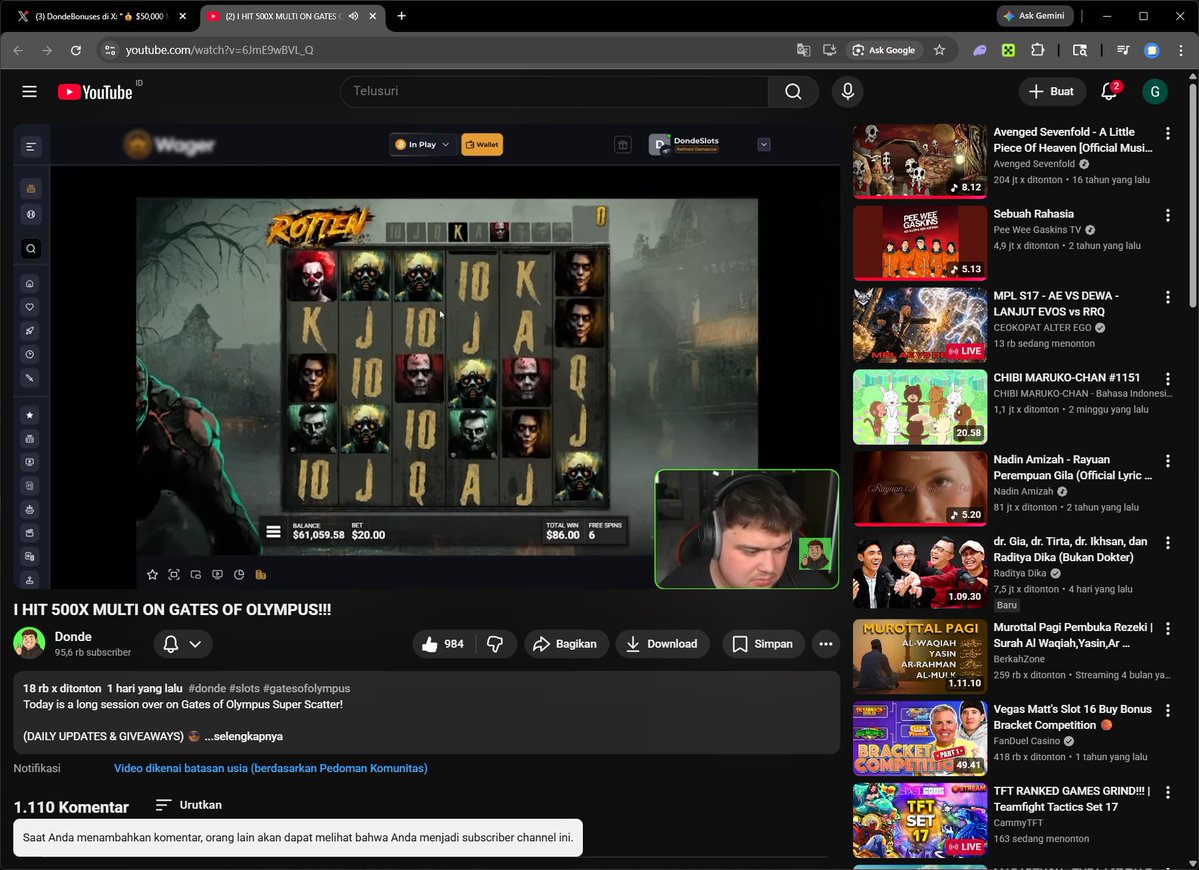1199x870 pixels.
Task: Open options for Vegas Matt's Slot video
Action: 1168,710
